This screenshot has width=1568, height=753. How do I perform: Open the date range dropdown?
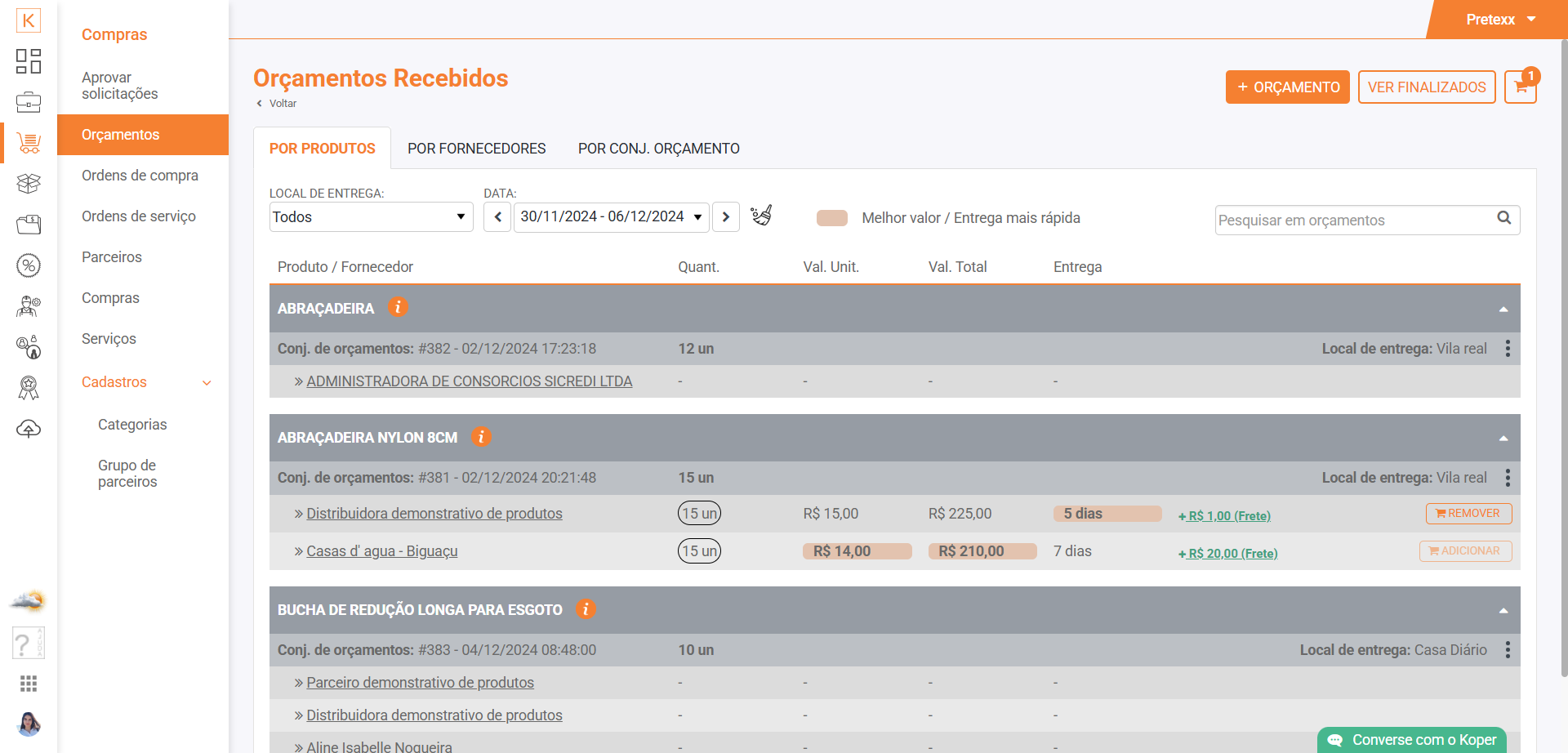click(x=611, y=217)
